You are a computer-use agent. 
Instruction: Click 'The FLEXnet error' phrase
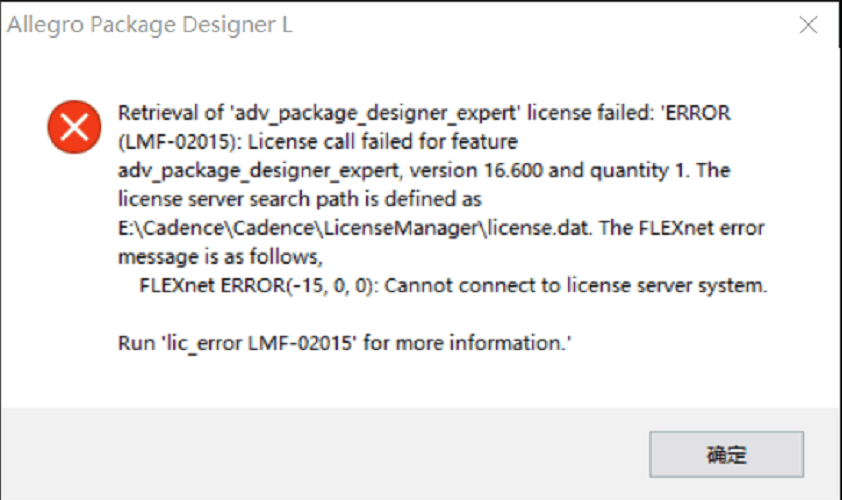pyautogui.click(x=682, y=228)
